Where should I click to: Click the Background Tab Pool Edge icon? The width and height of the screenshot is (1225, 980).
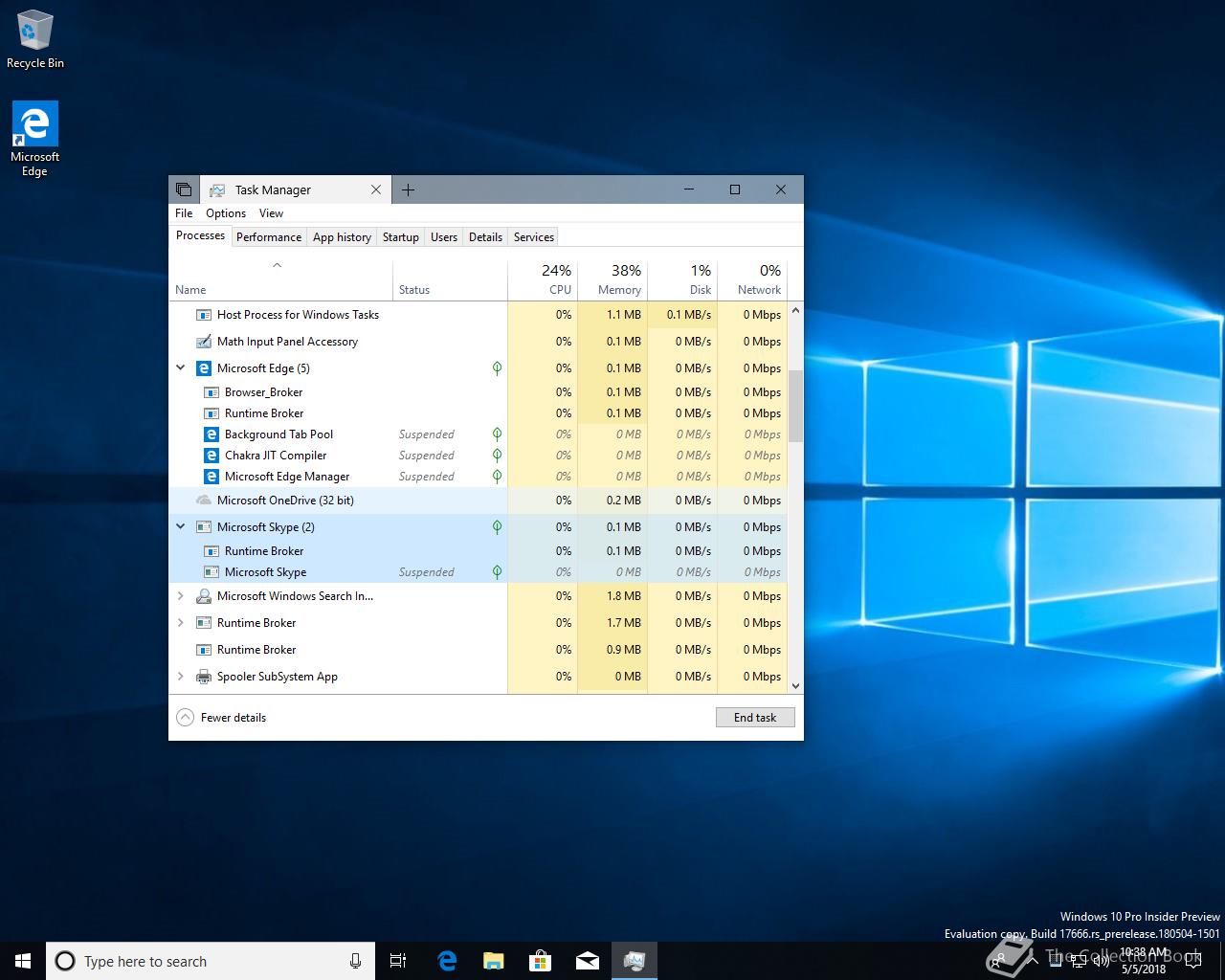click(212, 434)
